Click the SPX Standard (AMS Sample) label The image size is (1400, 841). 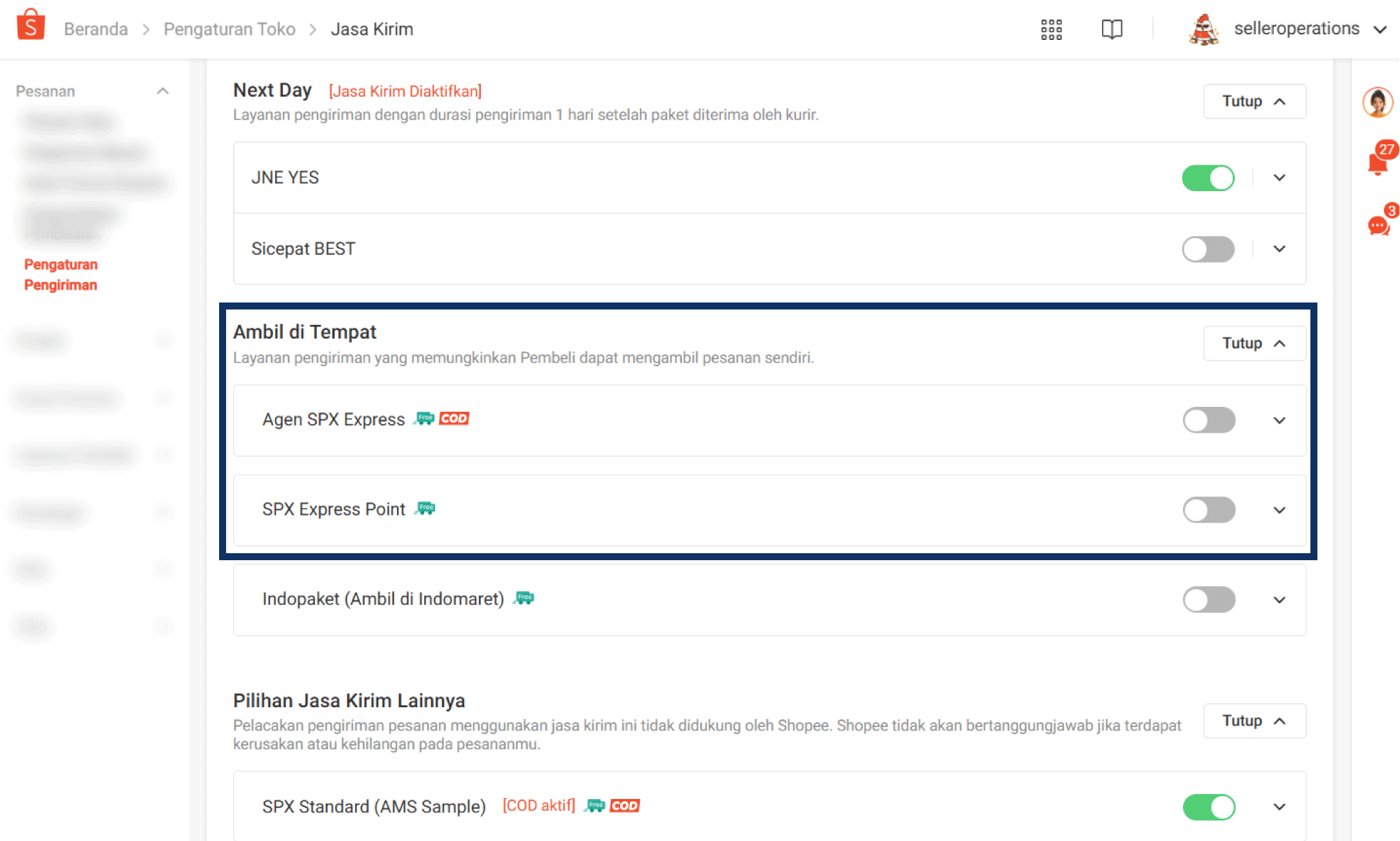coord(374,806)
